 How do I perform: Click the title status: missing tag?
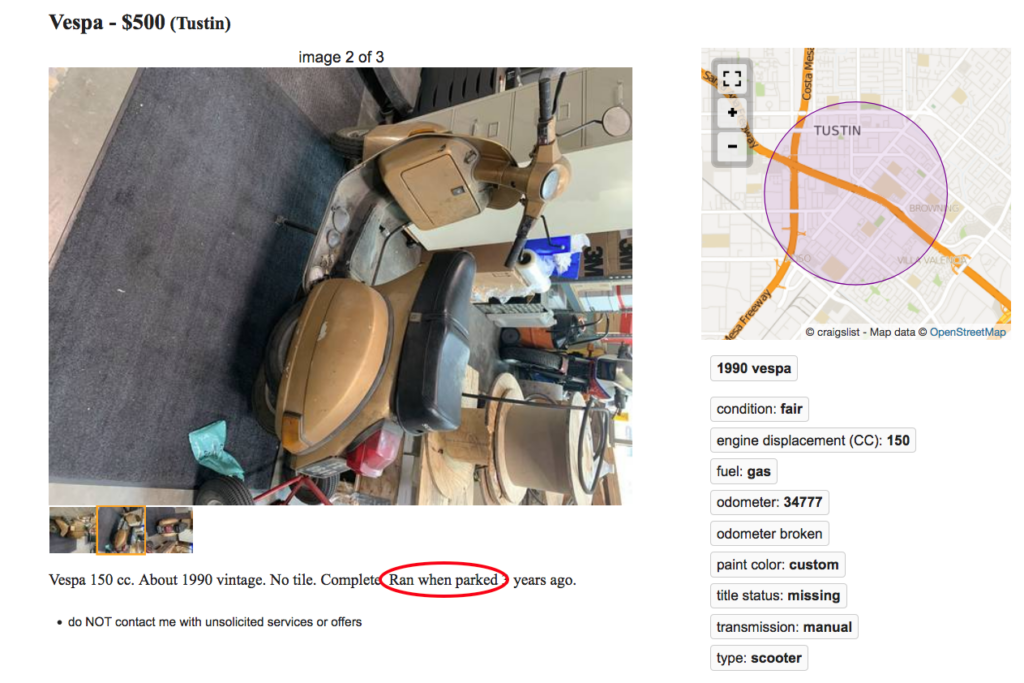point(778,596)
